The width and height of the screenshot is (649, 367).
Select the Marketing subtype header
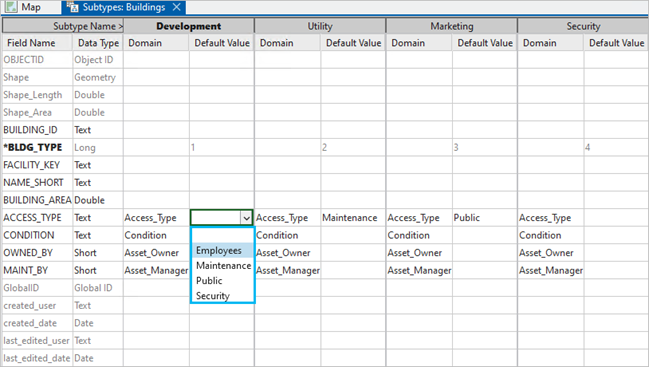tap(452, 26)
